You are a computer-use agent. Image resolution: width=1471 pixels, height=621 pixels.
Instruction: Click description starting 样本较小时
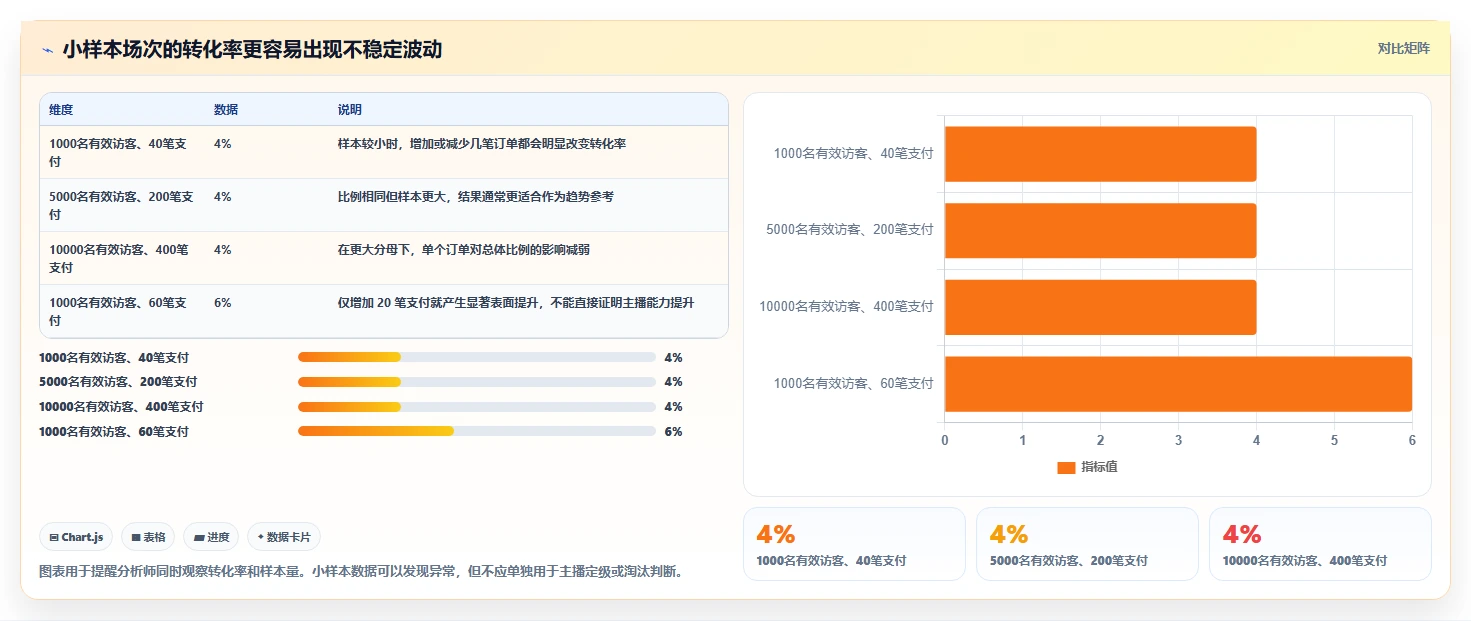click(x=482, y=144)
